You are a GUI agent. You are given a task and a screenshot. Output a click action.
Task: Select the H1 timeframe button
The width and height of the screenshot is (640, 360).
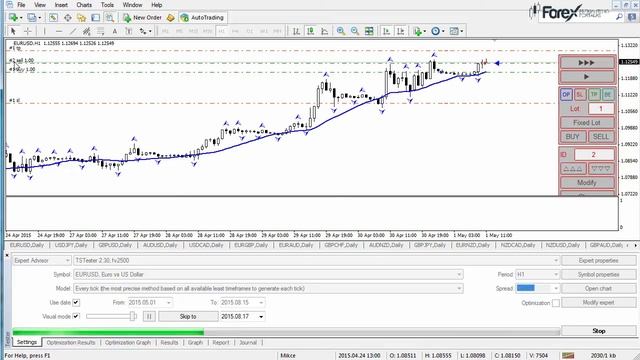point(221,31)
